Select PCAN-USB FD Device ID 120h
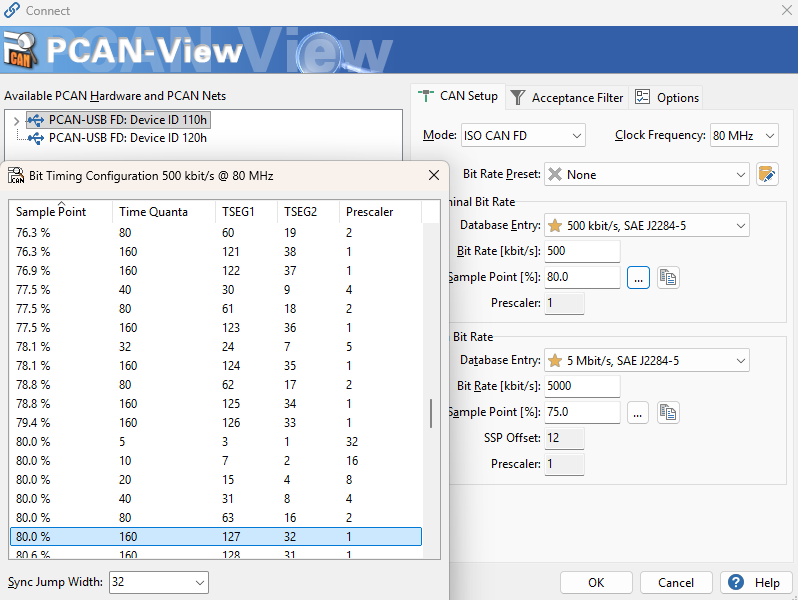 pyautogui.click(x=127, y=138)
